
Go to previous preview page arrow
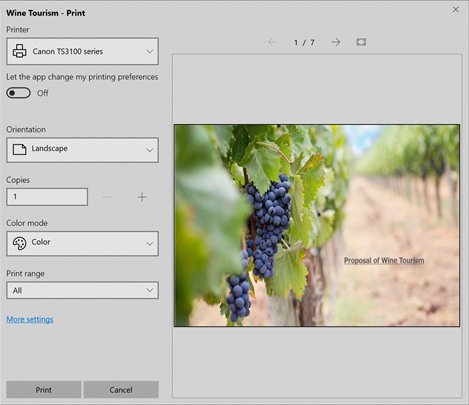[273, 42]
